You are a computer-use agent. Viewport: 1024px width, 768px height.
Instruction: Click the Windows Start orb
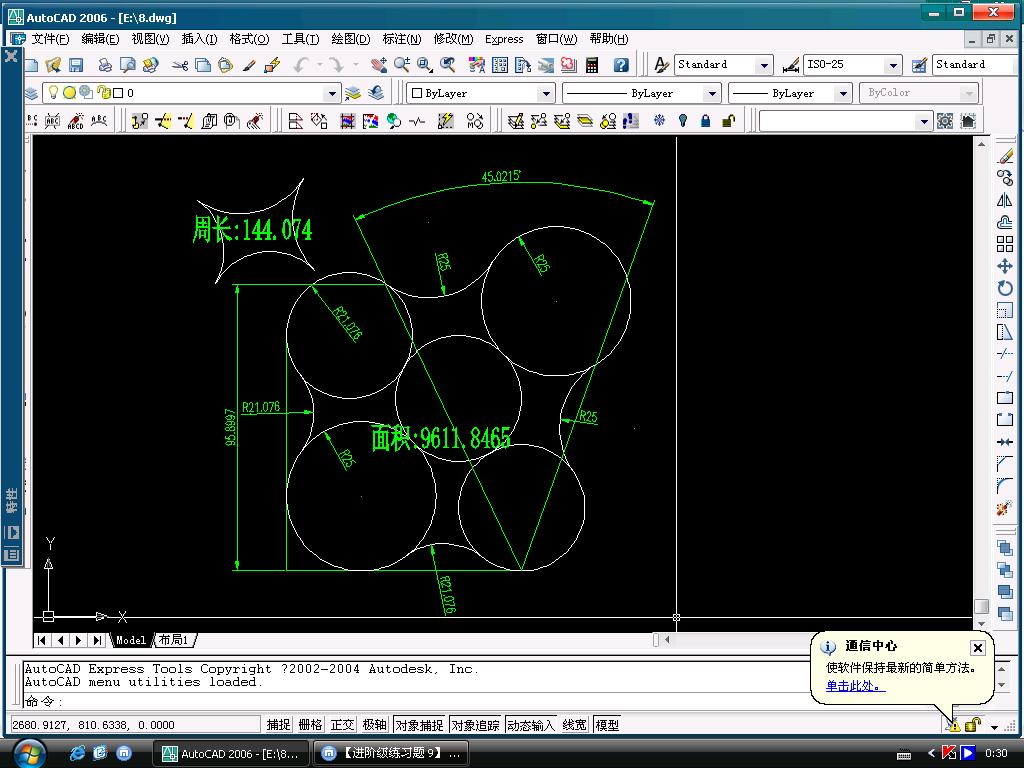[x=29, y=754]
